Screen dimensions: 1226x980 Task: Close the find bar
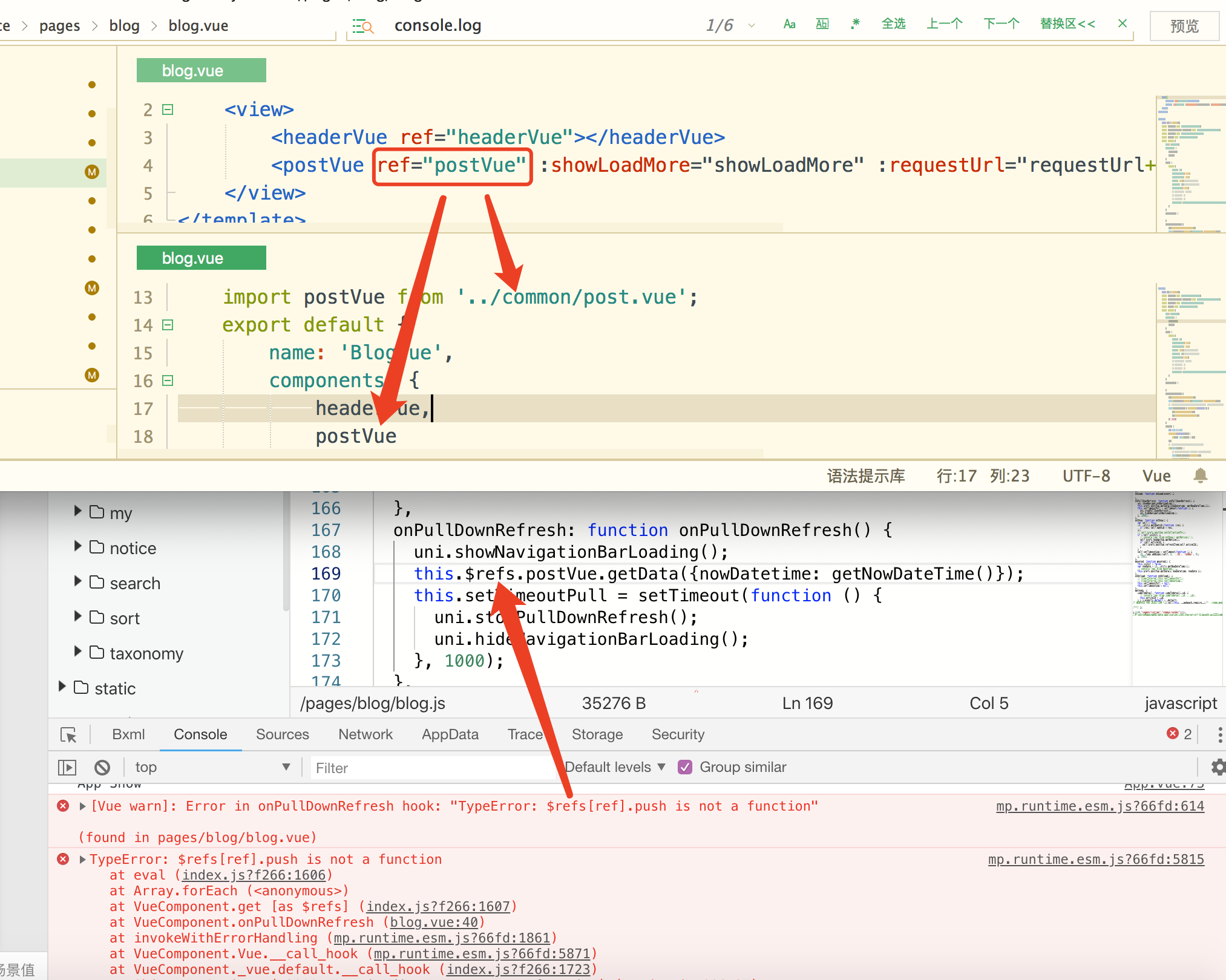tap(1122, 24)
